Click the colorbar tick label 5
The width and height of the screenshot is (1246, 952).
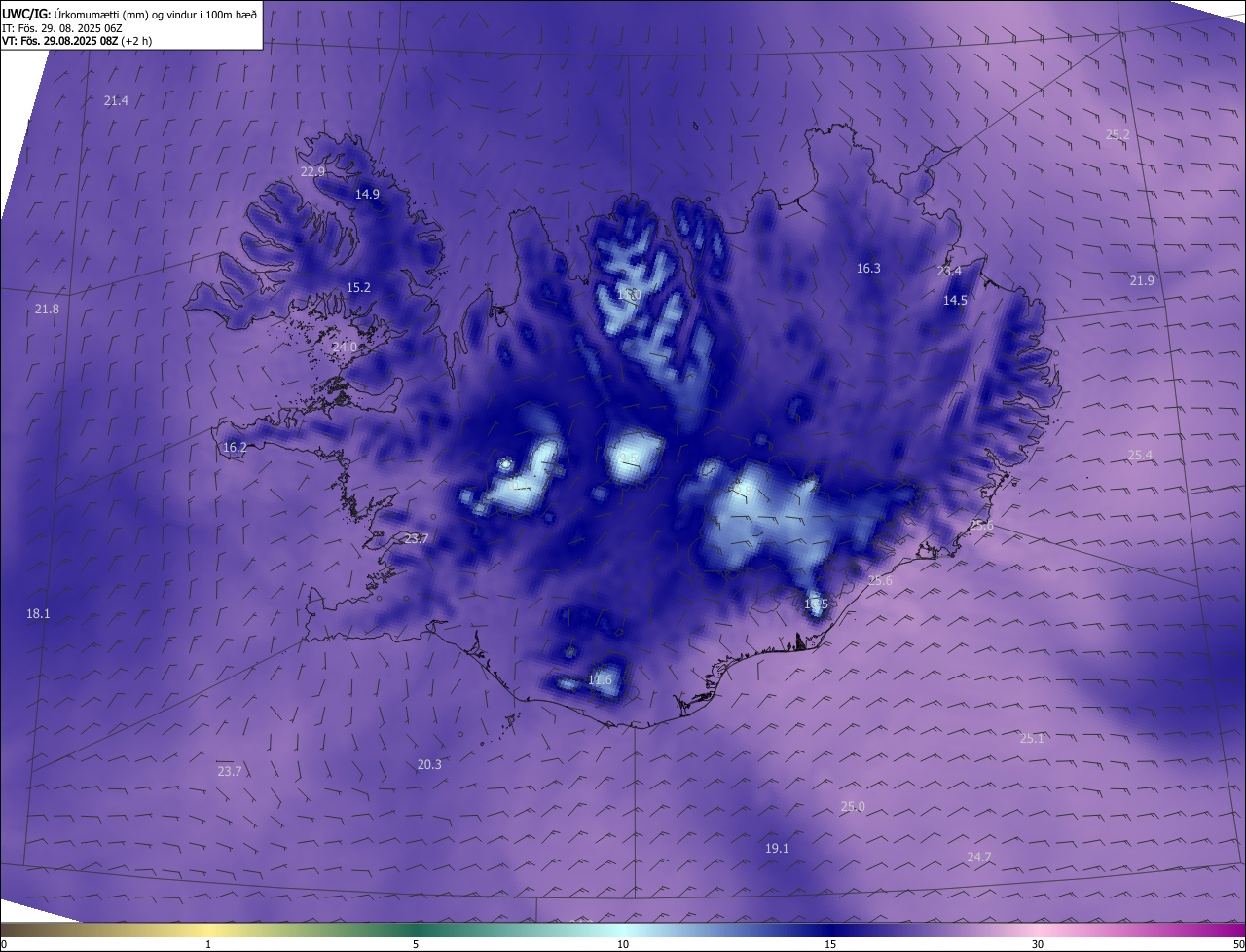point(416,944)
